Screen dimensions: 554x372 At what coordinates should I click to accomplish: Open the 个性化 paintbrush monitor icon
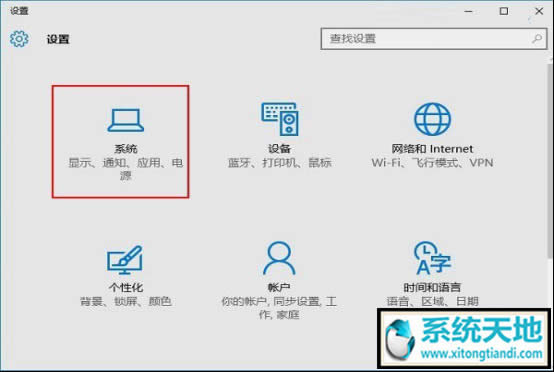tap(125, 260)
